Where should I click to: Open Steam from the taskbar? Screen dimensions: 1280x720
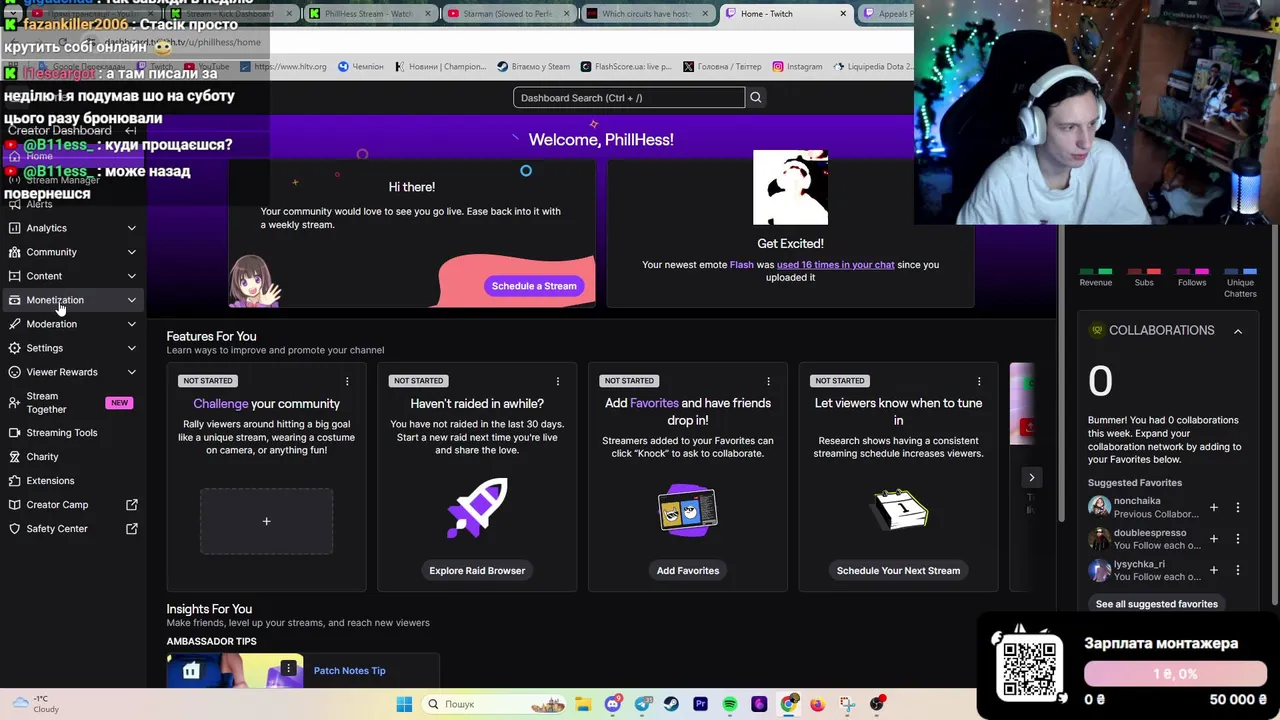coord(671,704)
